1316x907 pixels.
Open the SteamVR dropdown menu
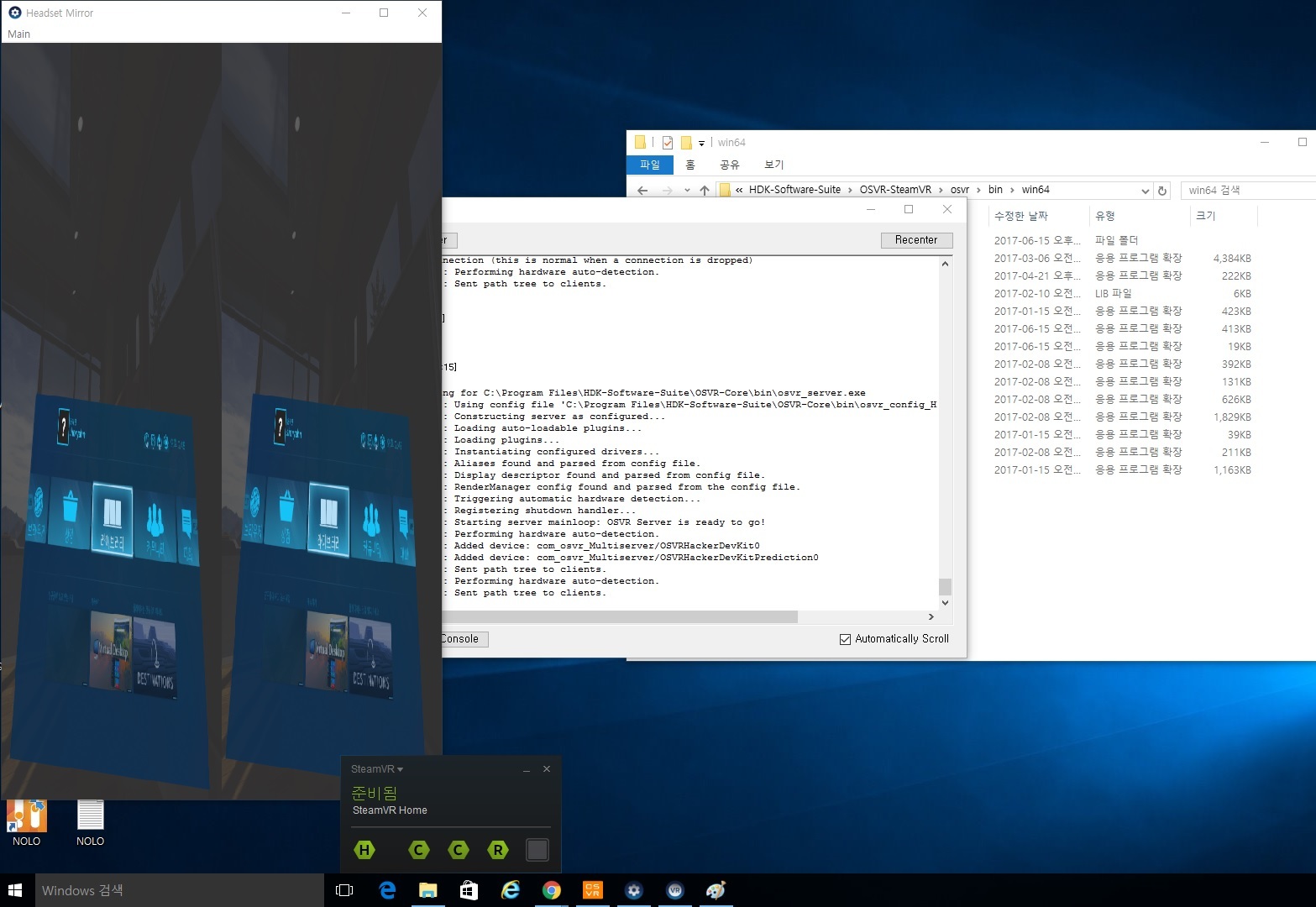(377, 769)
